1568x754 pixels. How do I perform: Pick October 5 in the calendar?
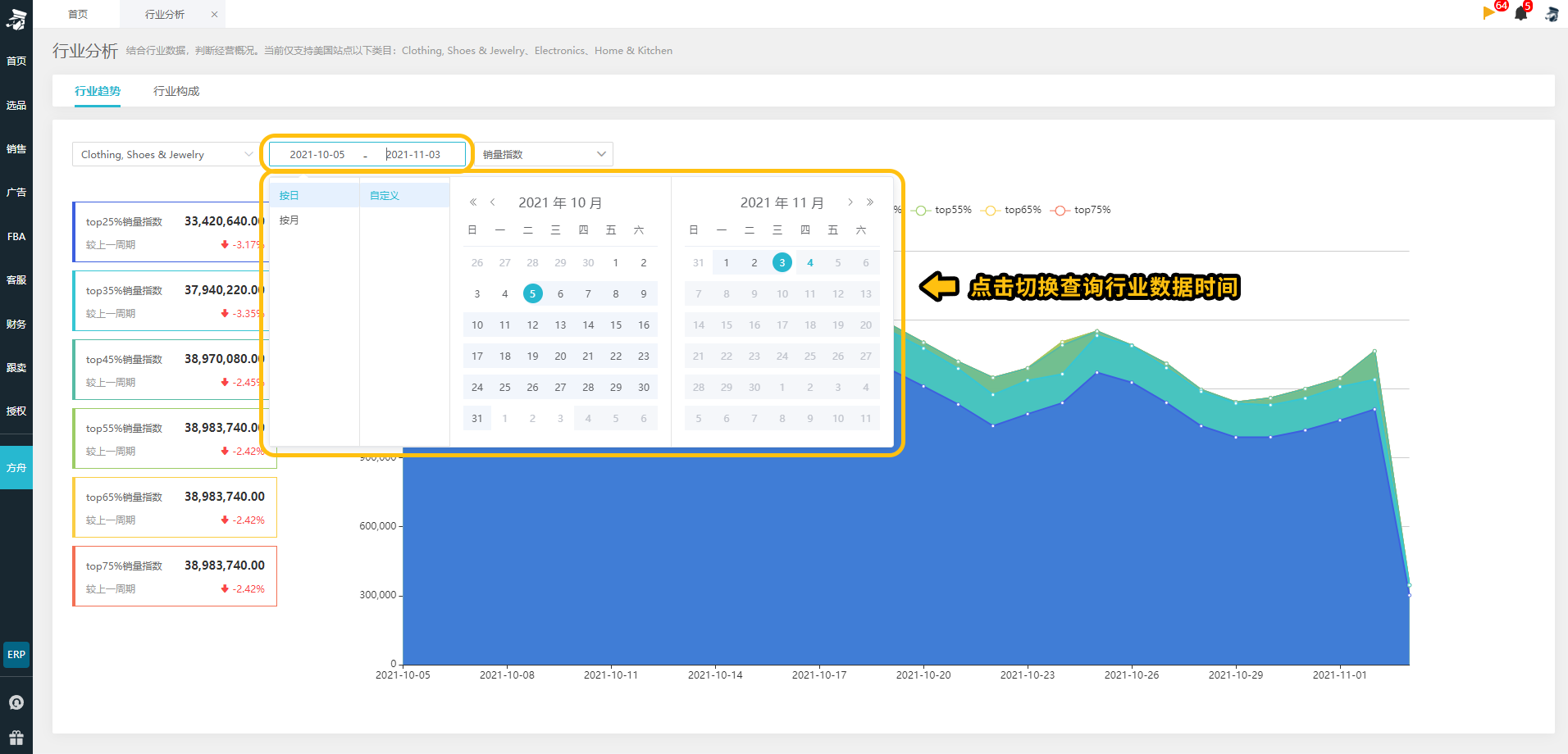point(533,293)
